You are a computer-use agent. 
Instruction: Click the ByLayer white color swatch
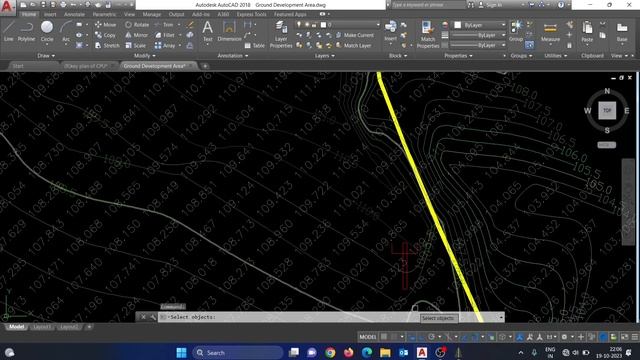click(x=458, y=25)
